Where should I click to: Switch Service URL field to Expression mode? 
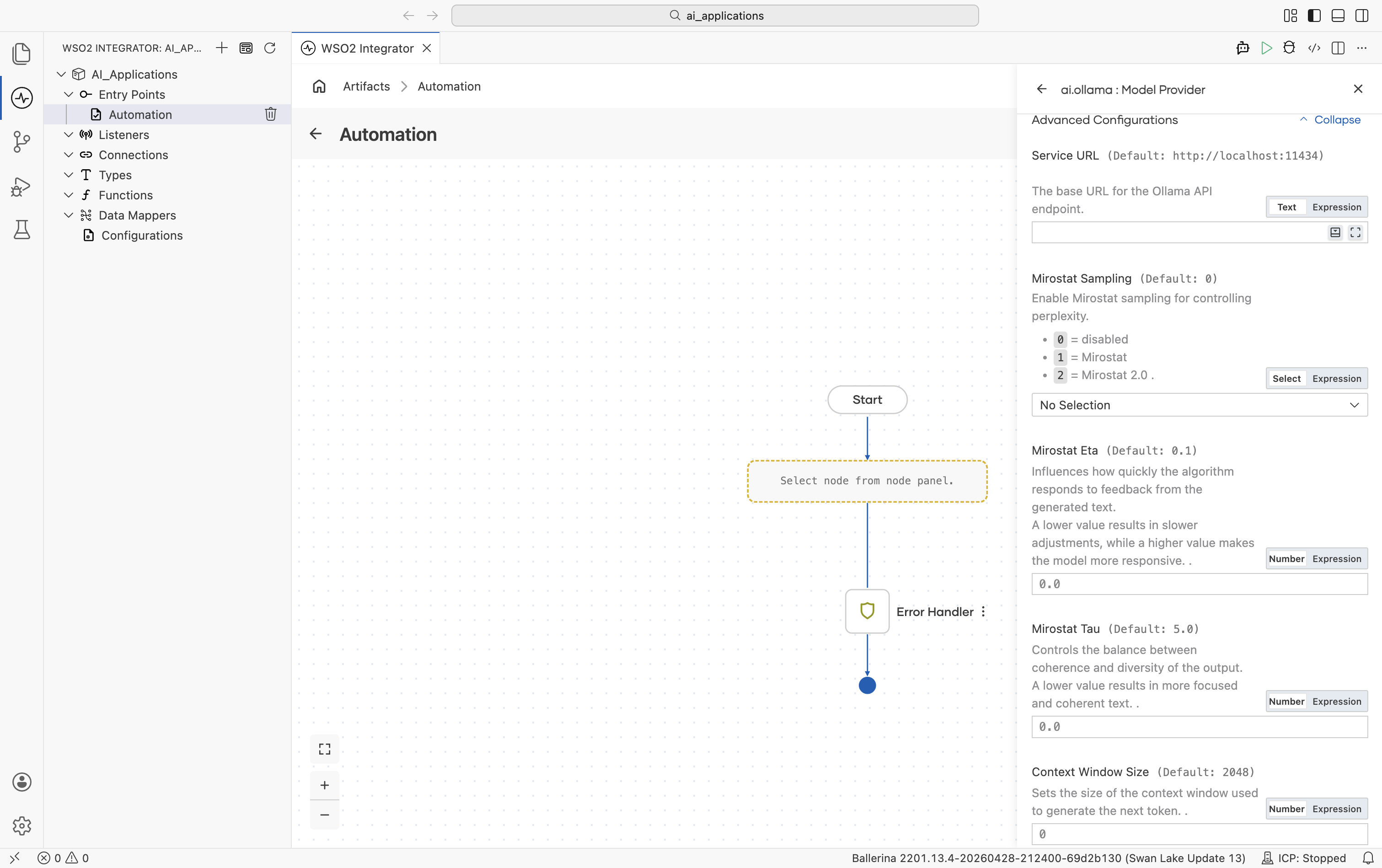[1337, 207]
